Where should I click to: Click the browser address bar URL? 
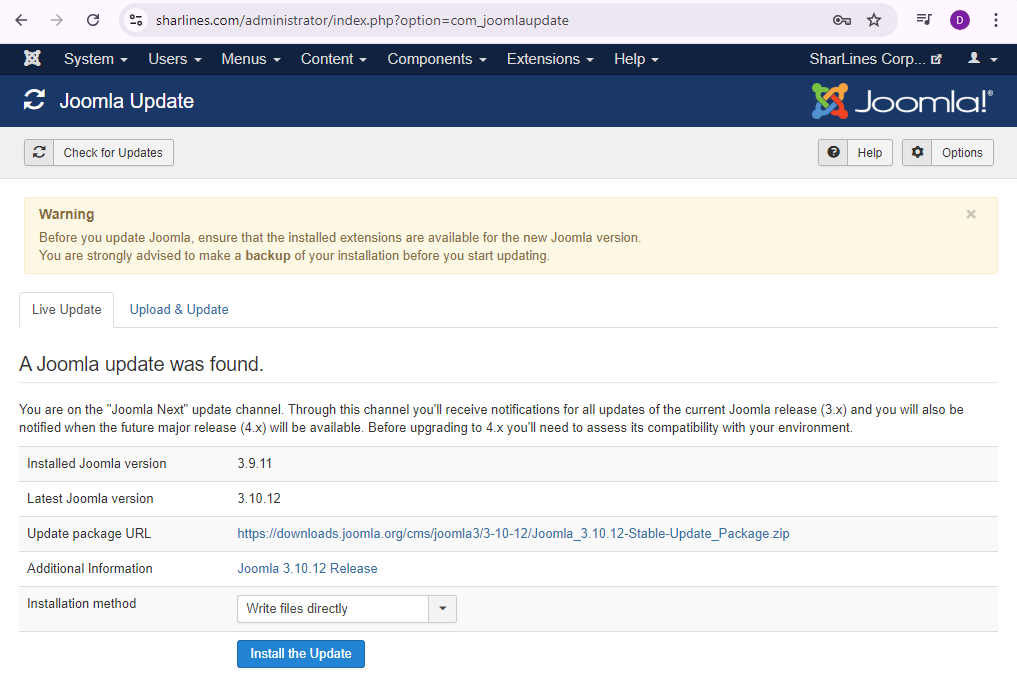click(362, 20)
